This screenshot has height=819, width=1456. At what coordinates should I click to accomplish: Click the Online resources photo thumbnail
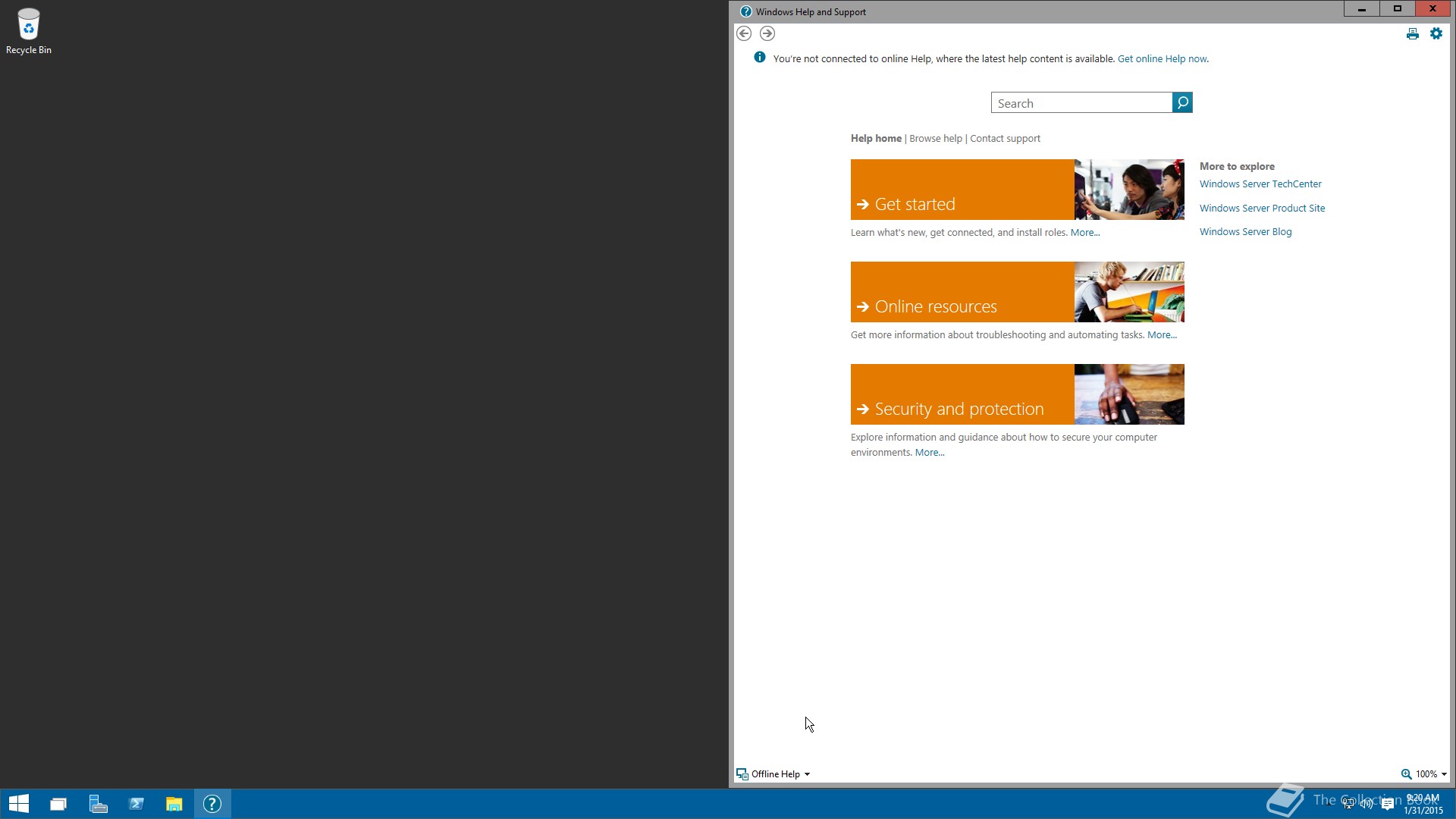coord(1129,292)
